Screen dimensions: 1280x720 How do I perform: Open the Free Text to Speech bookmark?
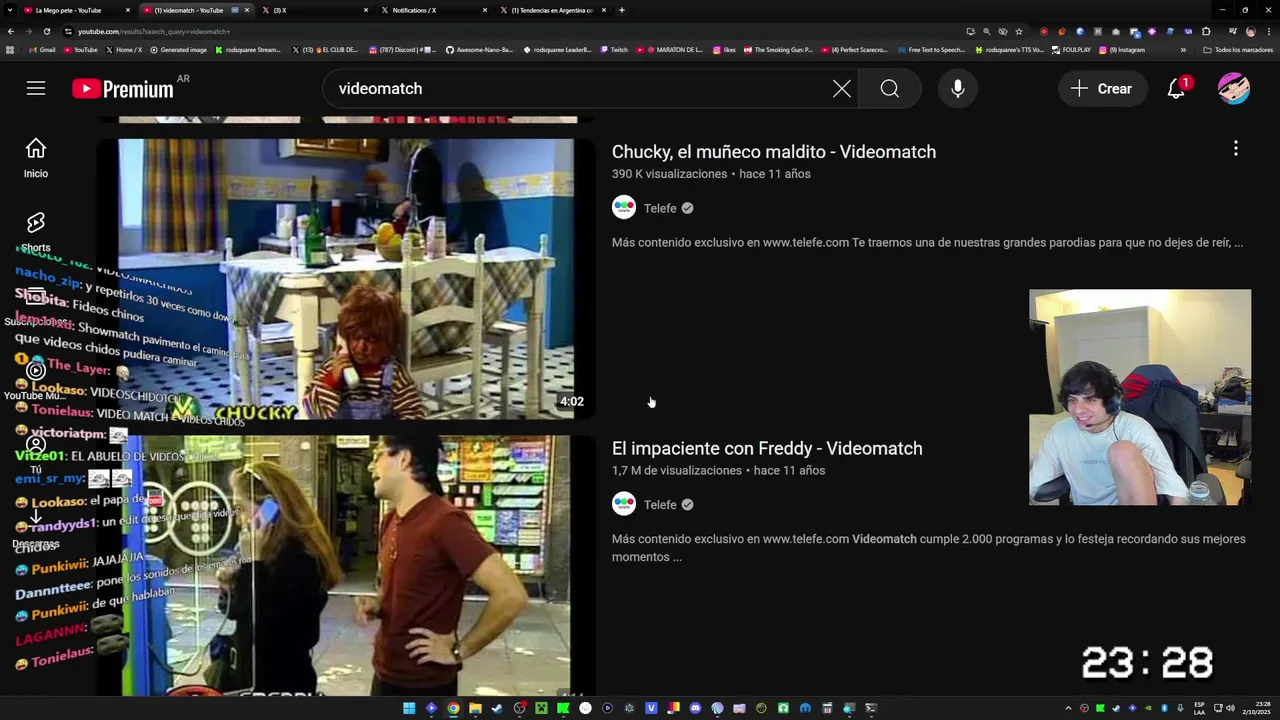coord(931,50)
